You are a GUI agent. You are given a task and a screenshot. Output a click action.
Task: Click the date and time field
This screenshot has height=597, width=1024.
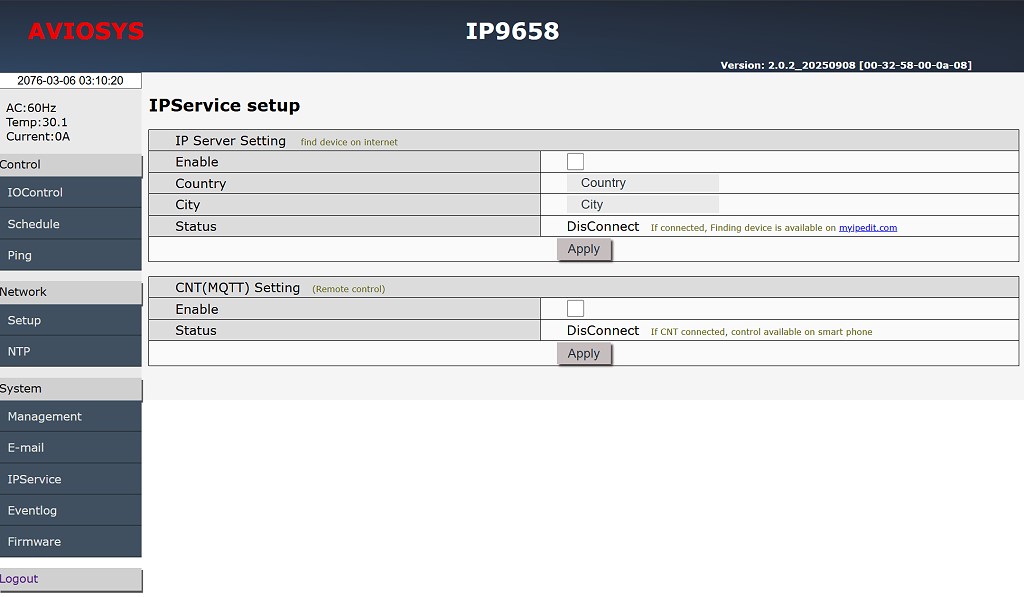[70, 81]
